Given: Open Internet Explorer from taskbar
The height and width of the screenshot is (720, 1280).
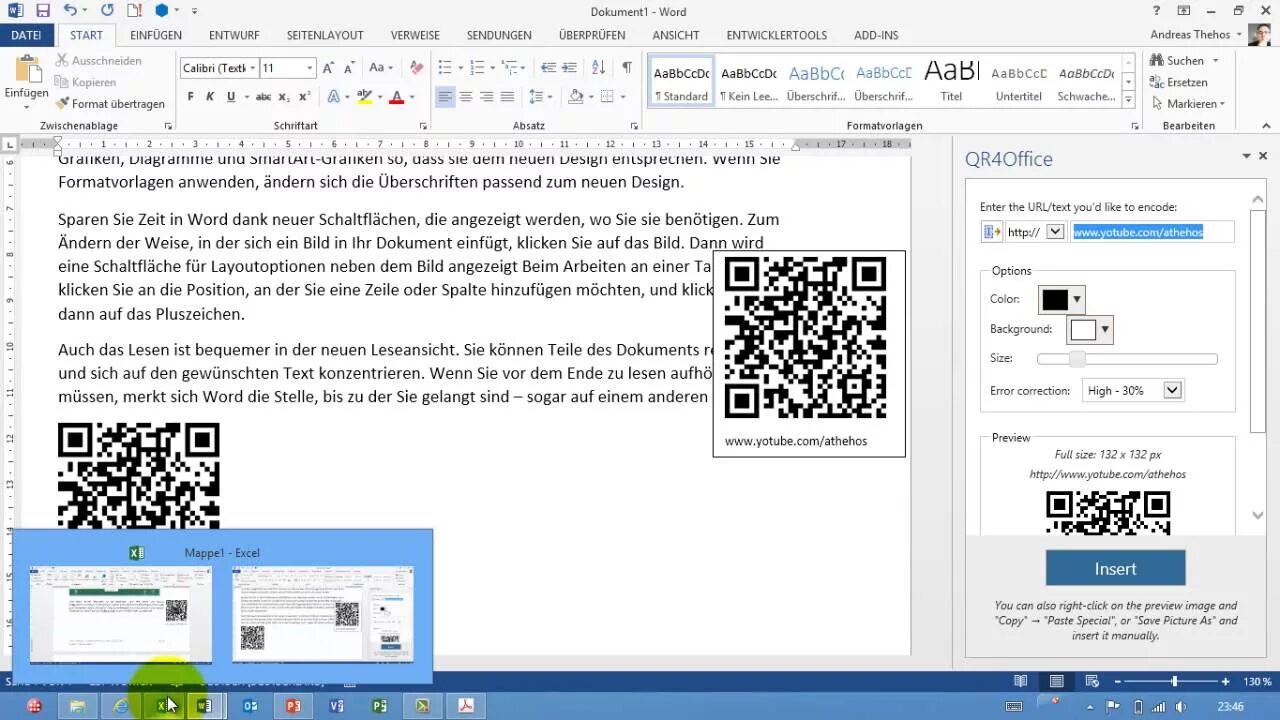Looking at the screenshot, I should (121, 706).
